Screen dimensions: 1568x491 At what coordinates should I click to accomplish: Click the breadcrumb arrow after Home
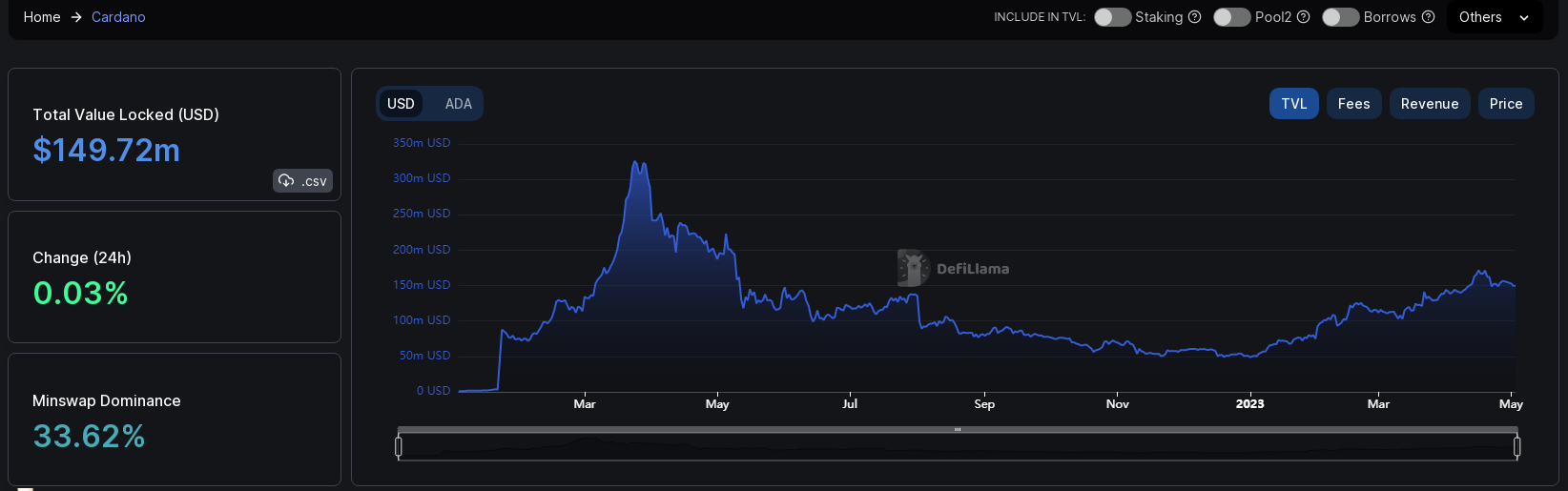point(76,17)
